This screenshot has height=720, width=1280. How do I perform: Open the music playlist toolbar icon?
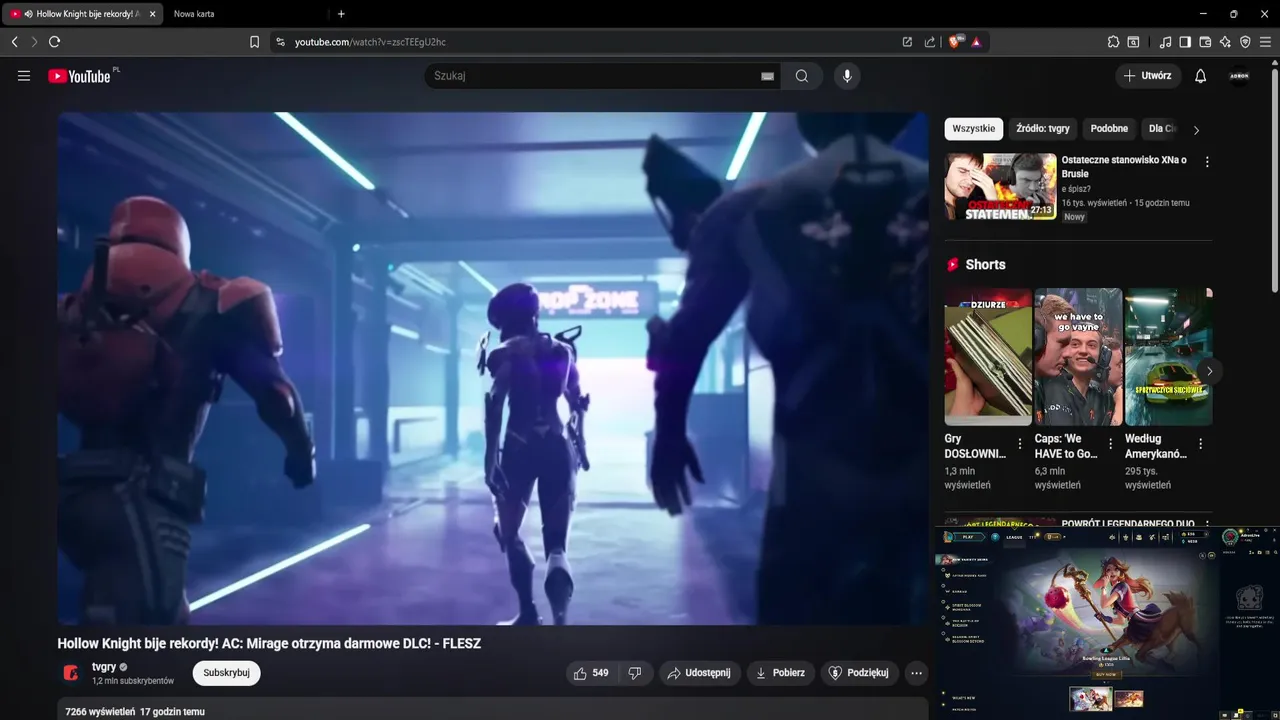tap(1165, 42)
